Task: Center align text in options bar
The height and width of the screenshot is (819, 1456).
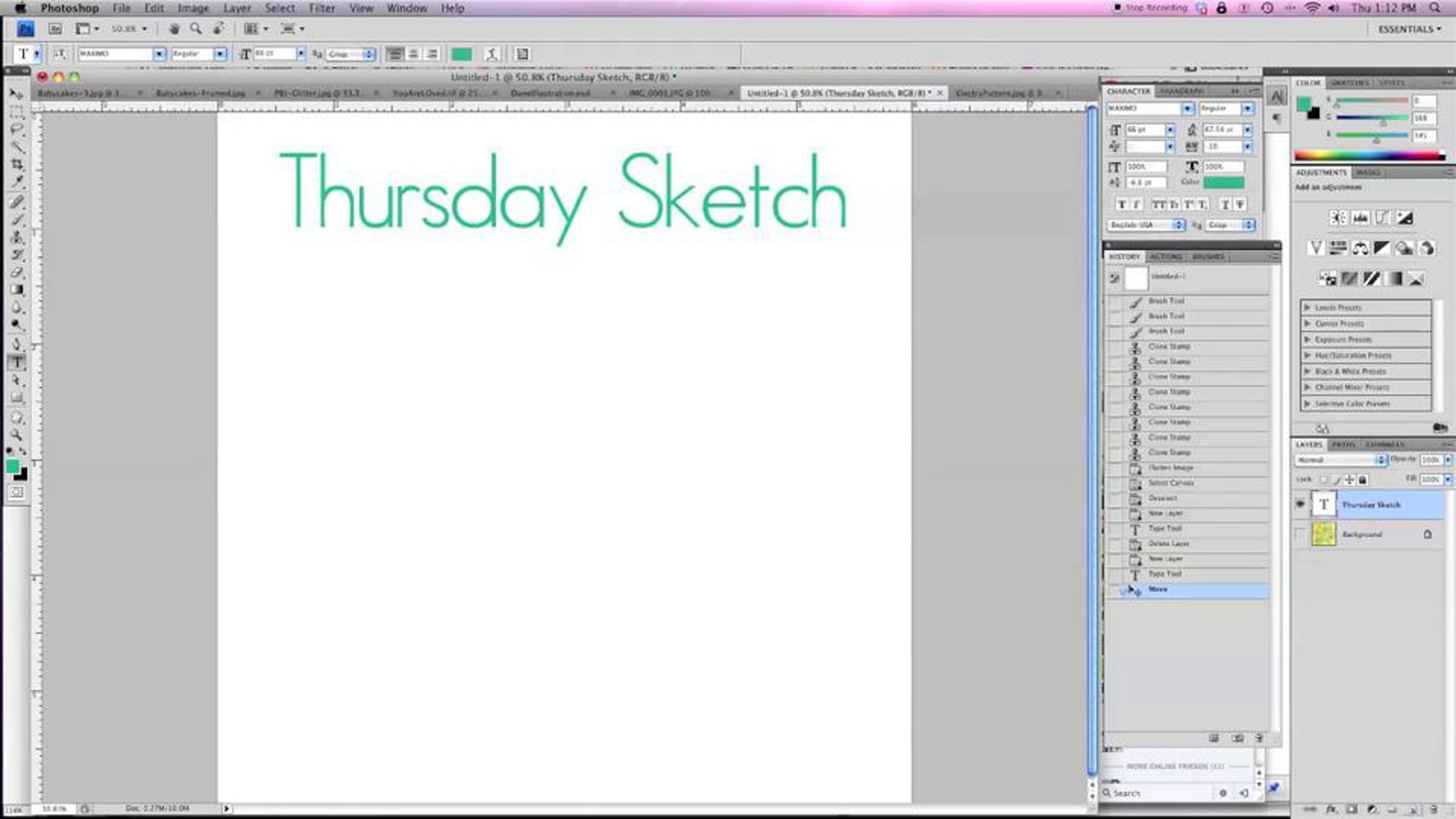Action: pos(414,54)
